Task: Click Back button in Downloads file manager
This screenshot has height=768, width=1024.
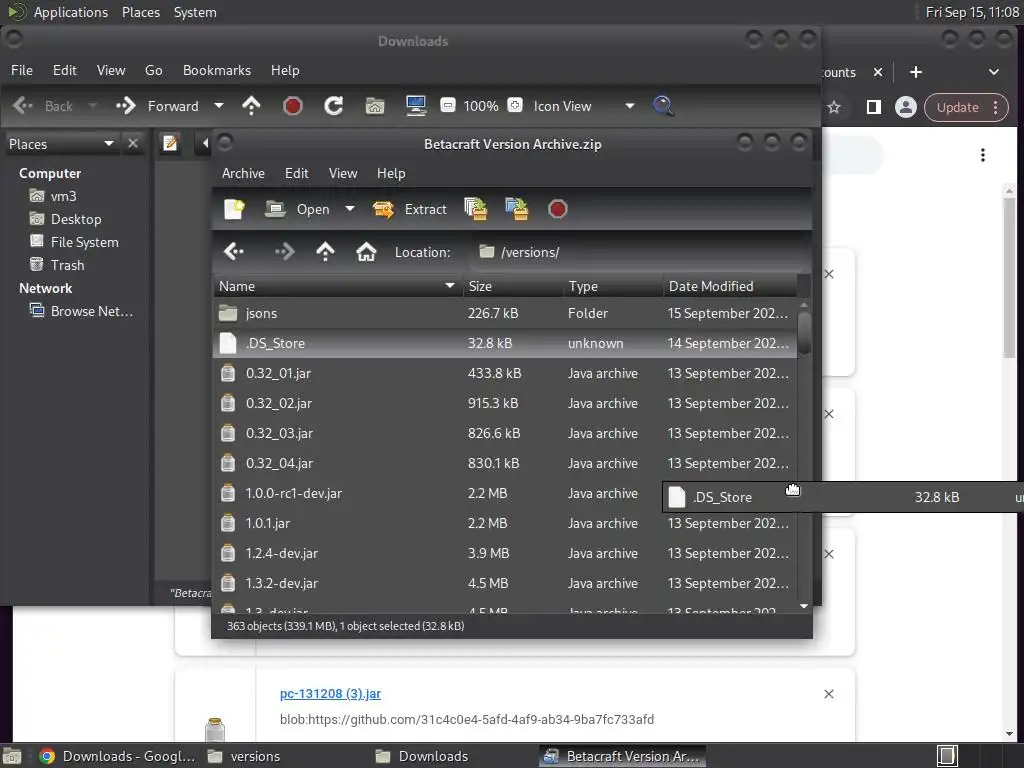Action: tap(43, 106)
